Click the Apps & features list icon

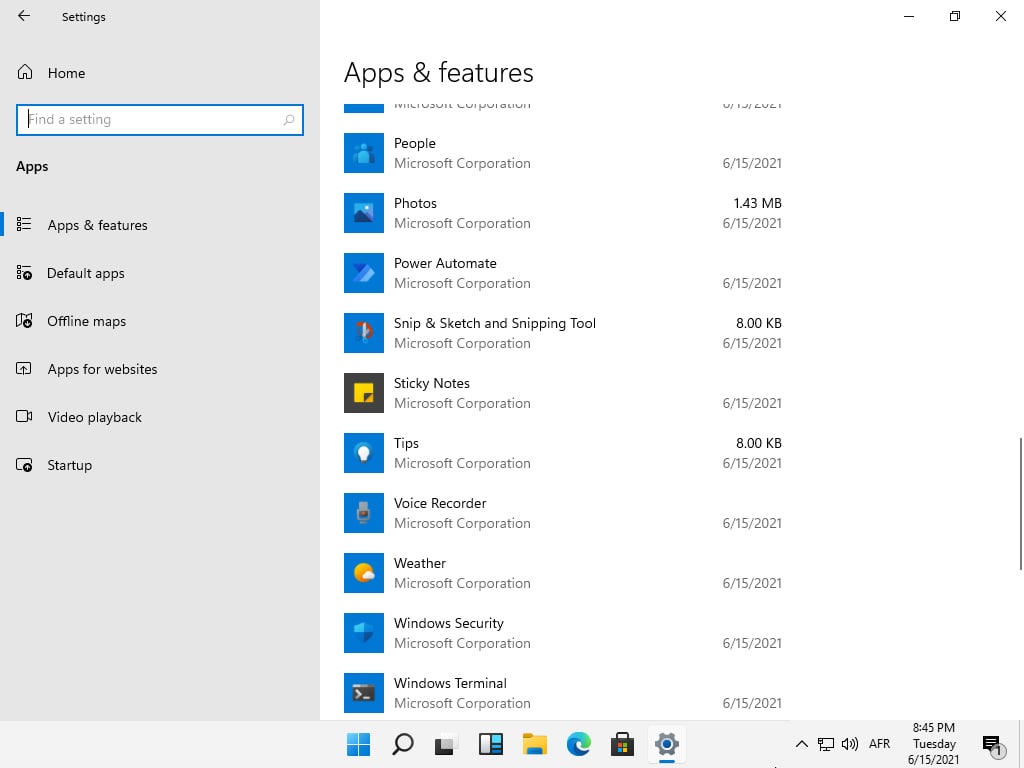coord(24,224)
